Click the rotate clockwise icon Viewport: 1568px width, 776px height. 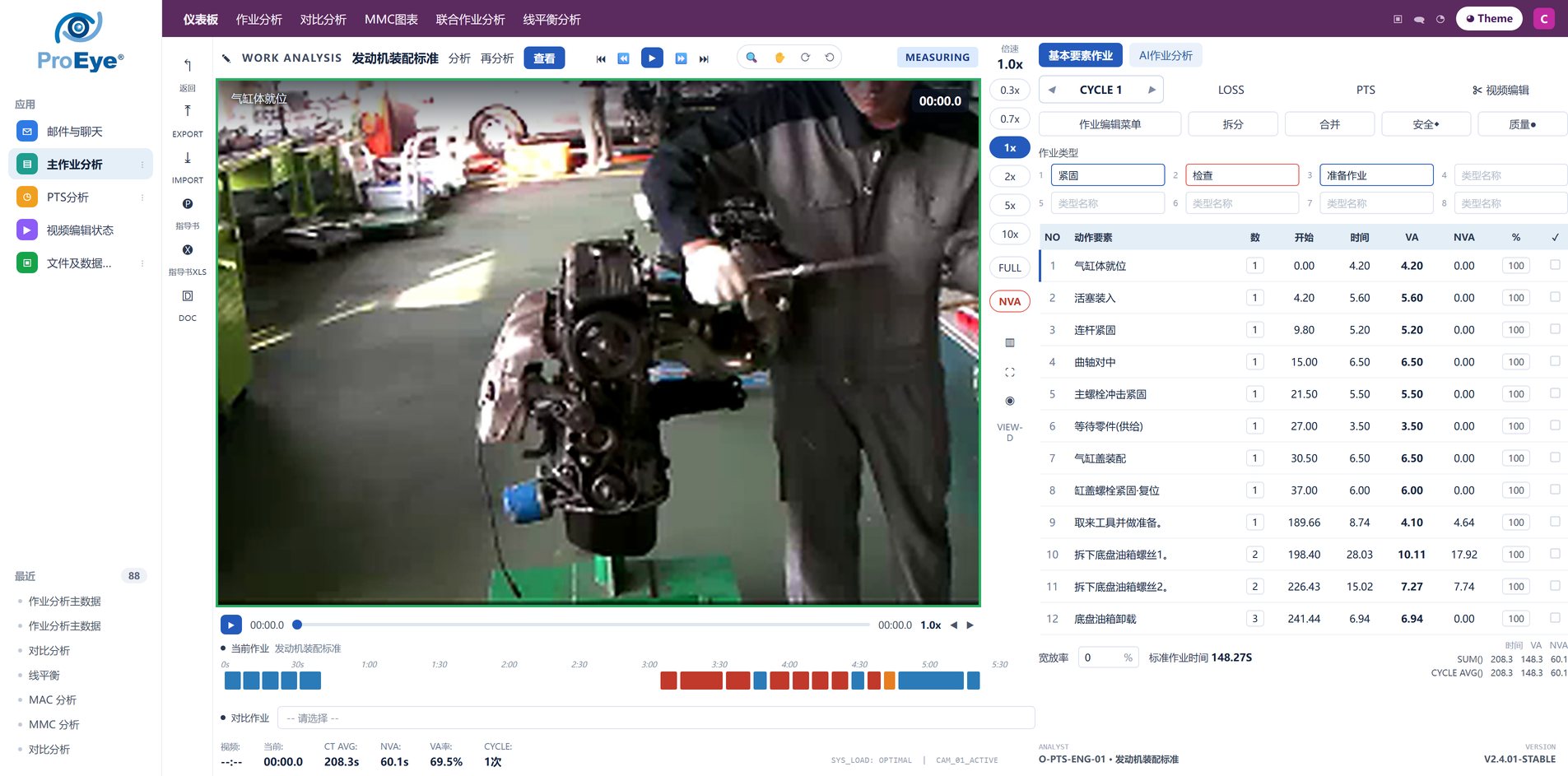coord(805,58)
